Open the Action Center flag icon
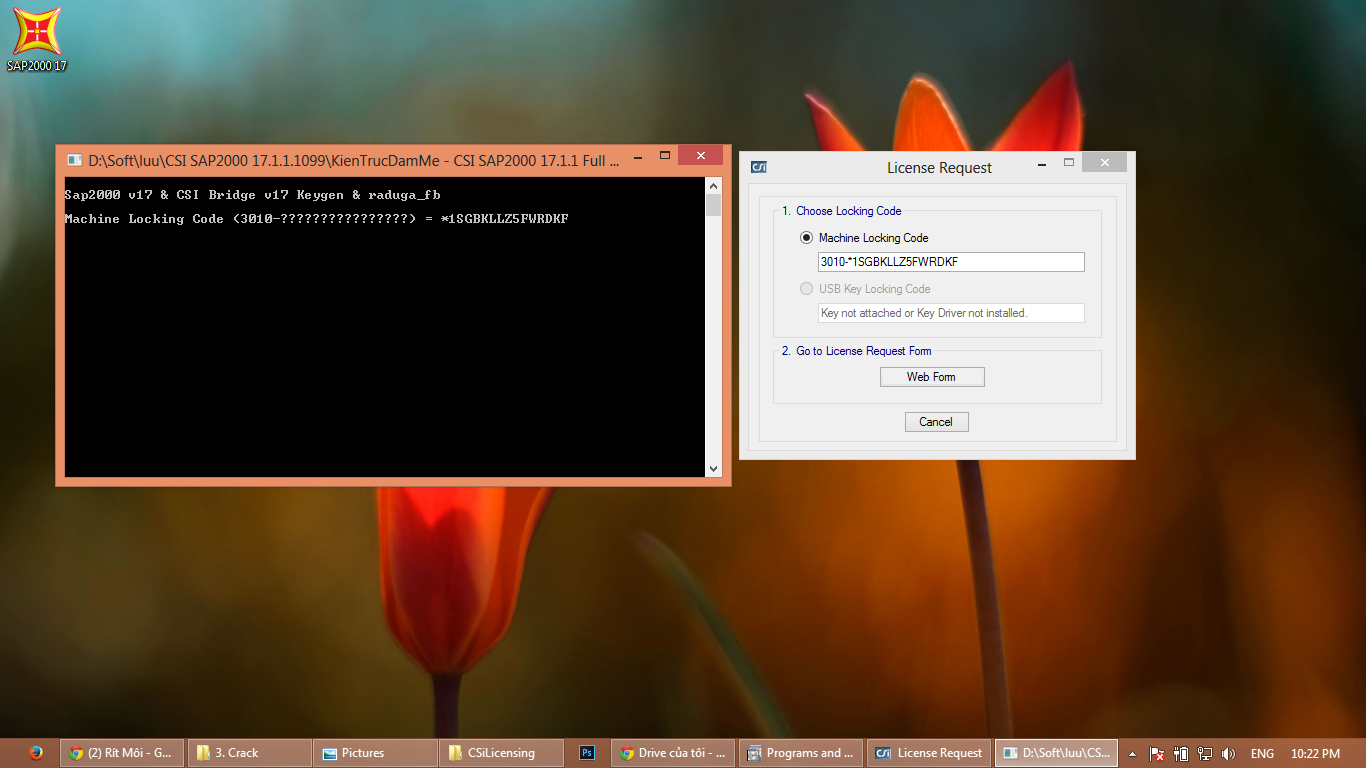 1157,754
